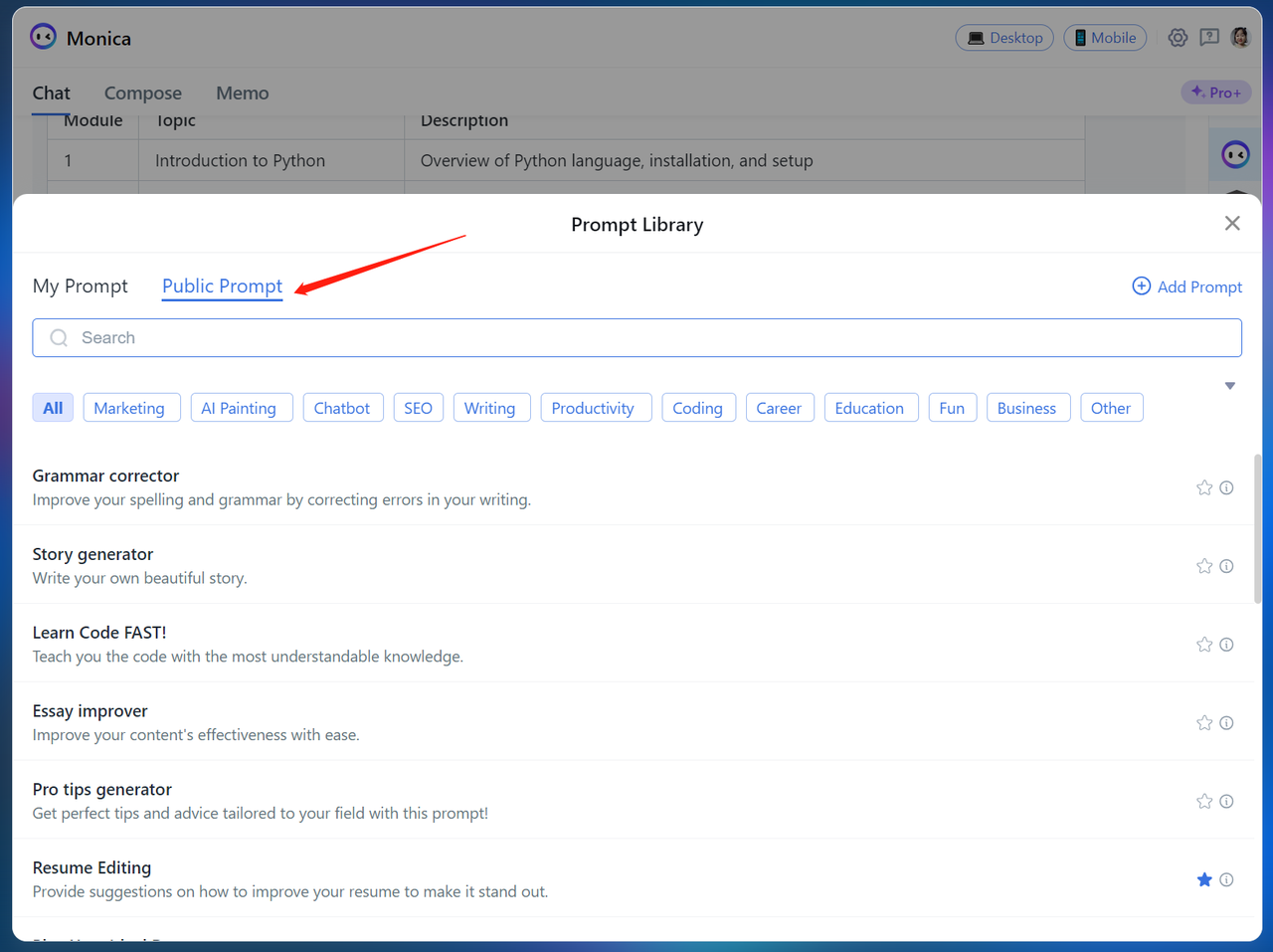Viewport: 1273px width, 952px height.
Task: Expand the category tags dropdown arrow
Action: 1230,386
